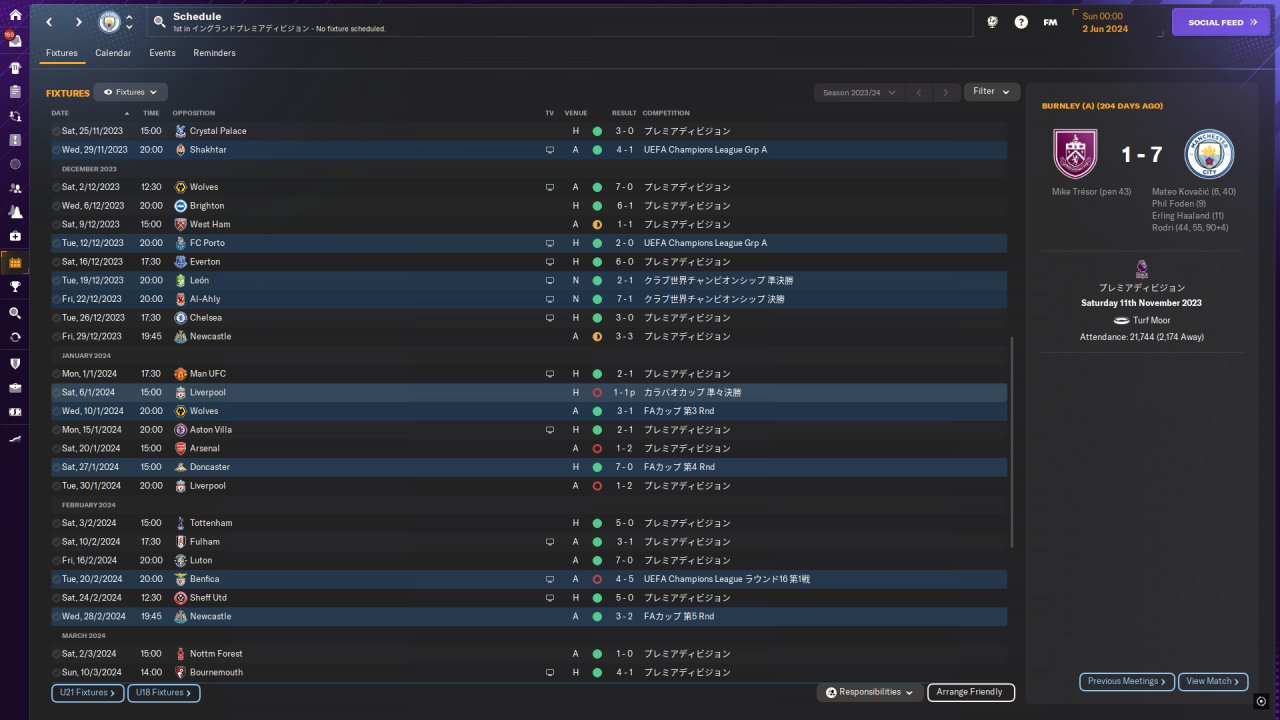Click the TV icon on the Shakhtar row
Screen dimensions: 1280x720
[549, 150]
